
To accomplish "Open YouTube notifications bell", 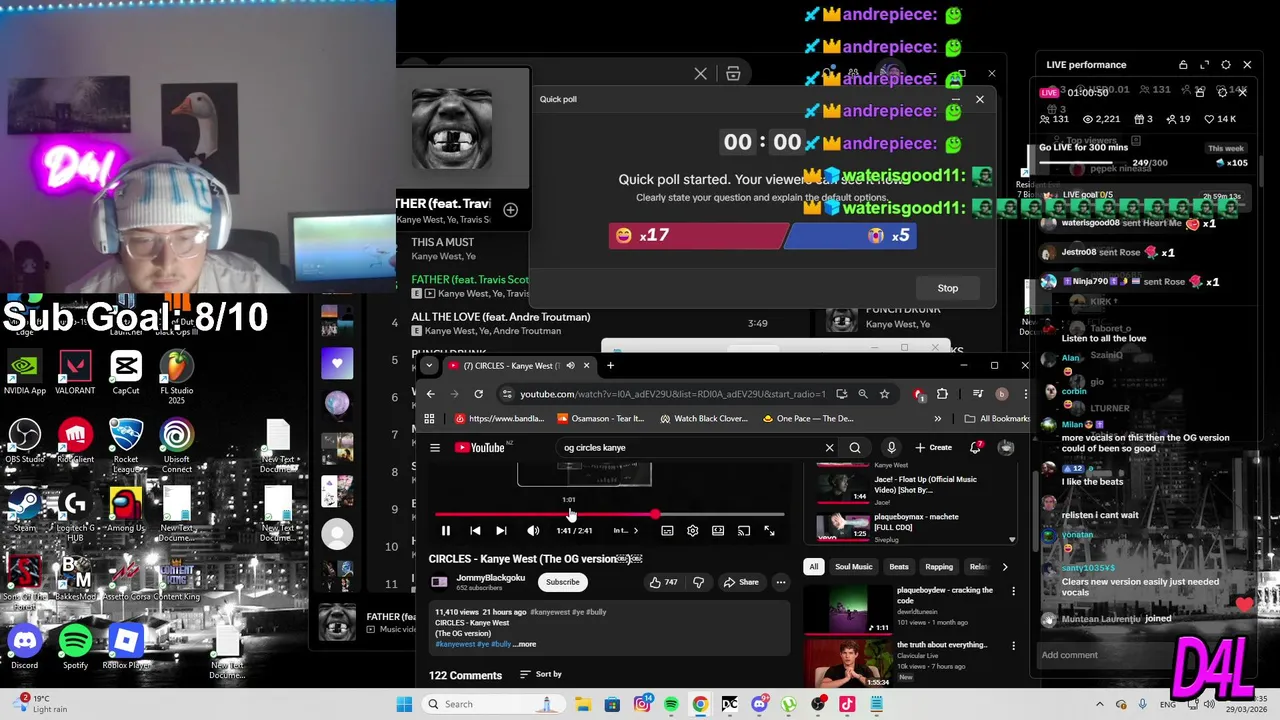I will 975,448.
